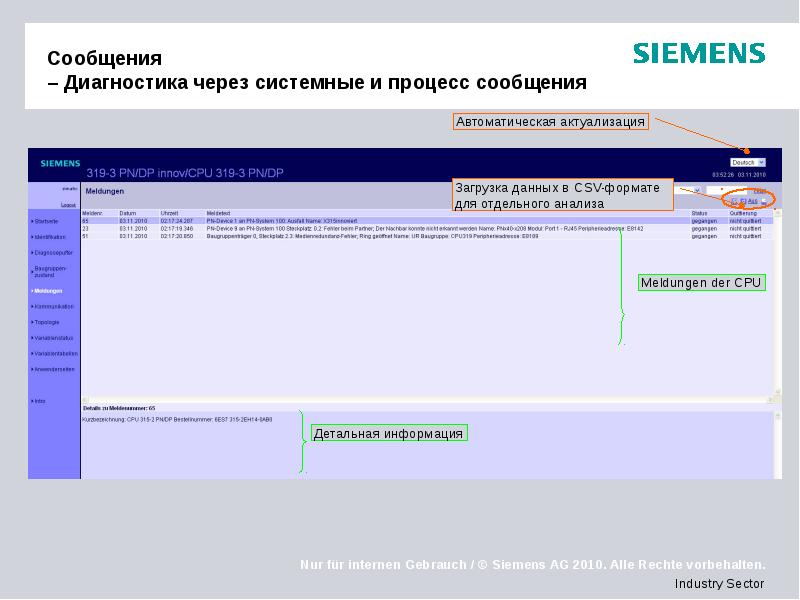
Task: Click the Logout link
Action: coord(70,203)
